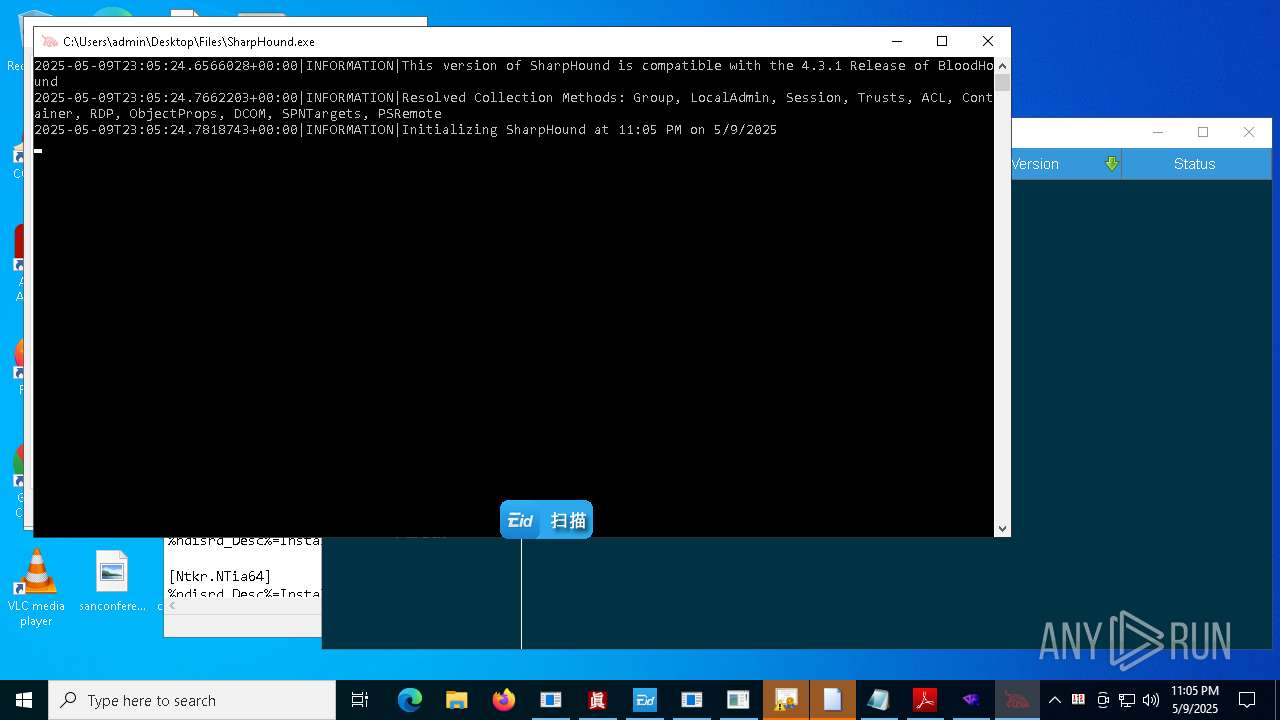Minimize the background table window
This screenshot has width=1280, height=720.
coord(1158,132)
